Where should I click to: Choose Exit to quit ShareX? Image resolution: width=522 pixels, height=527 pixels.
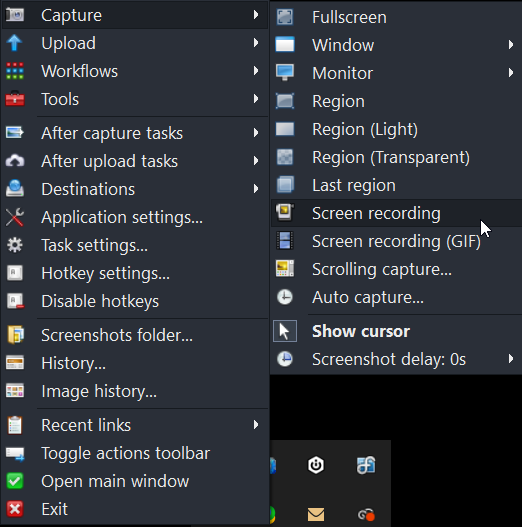coord(135,509)
